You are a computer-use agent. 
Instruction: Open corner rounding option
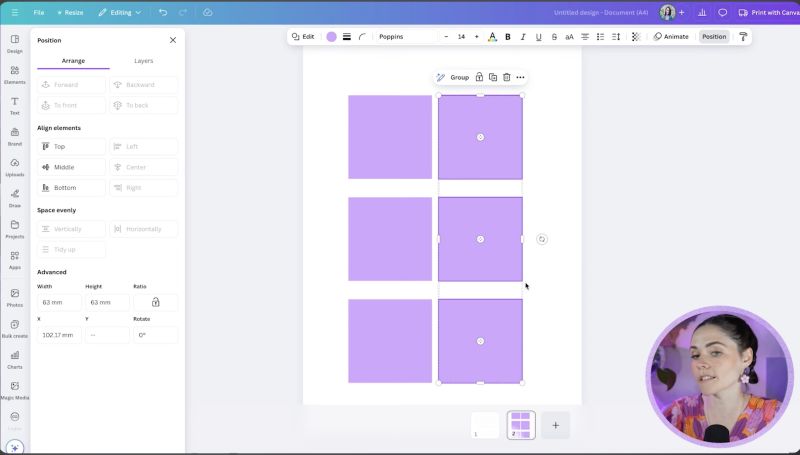pos(362,37)
